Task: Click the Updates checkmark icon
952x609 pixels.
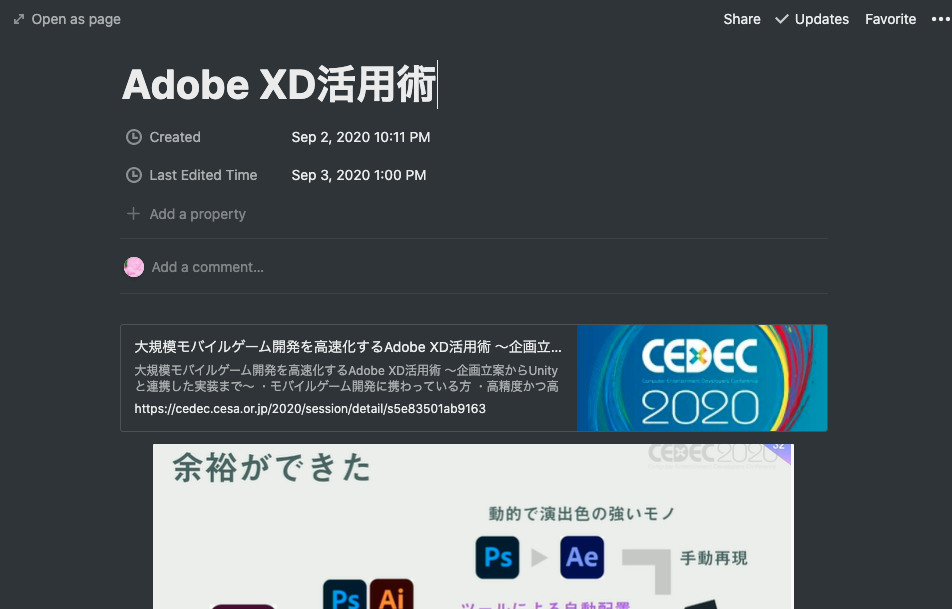Action: coord(782,19)
